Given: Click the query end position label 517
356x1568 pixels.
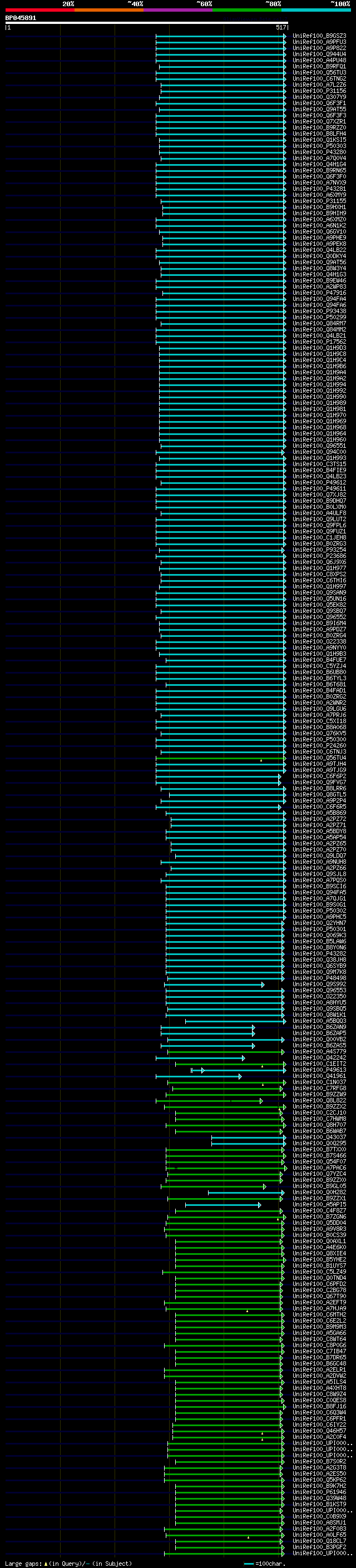Looking at the screenshot, I should [280, 27].
